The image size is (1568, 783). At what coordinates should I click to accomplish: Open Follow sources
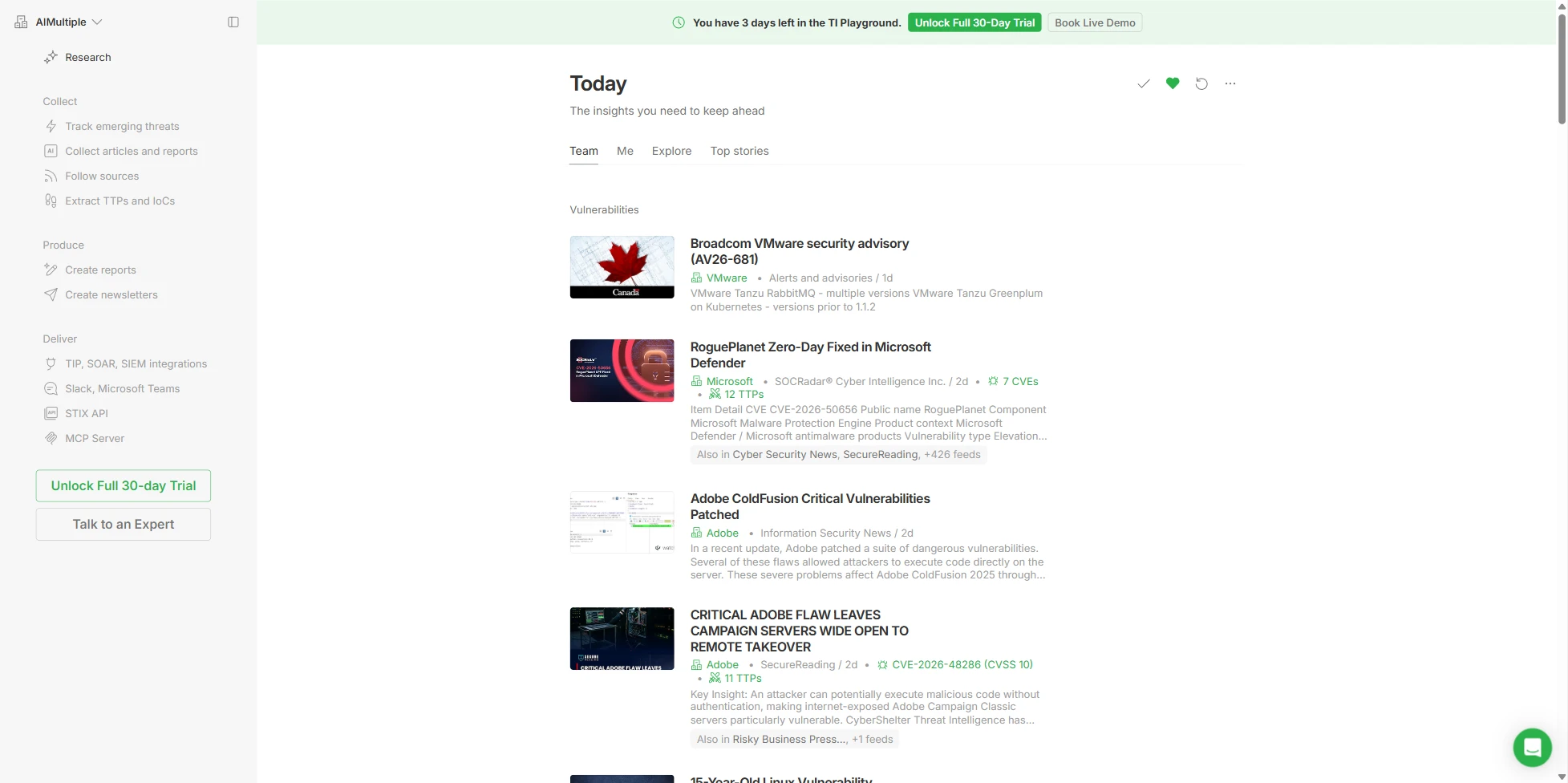point(102,176)
